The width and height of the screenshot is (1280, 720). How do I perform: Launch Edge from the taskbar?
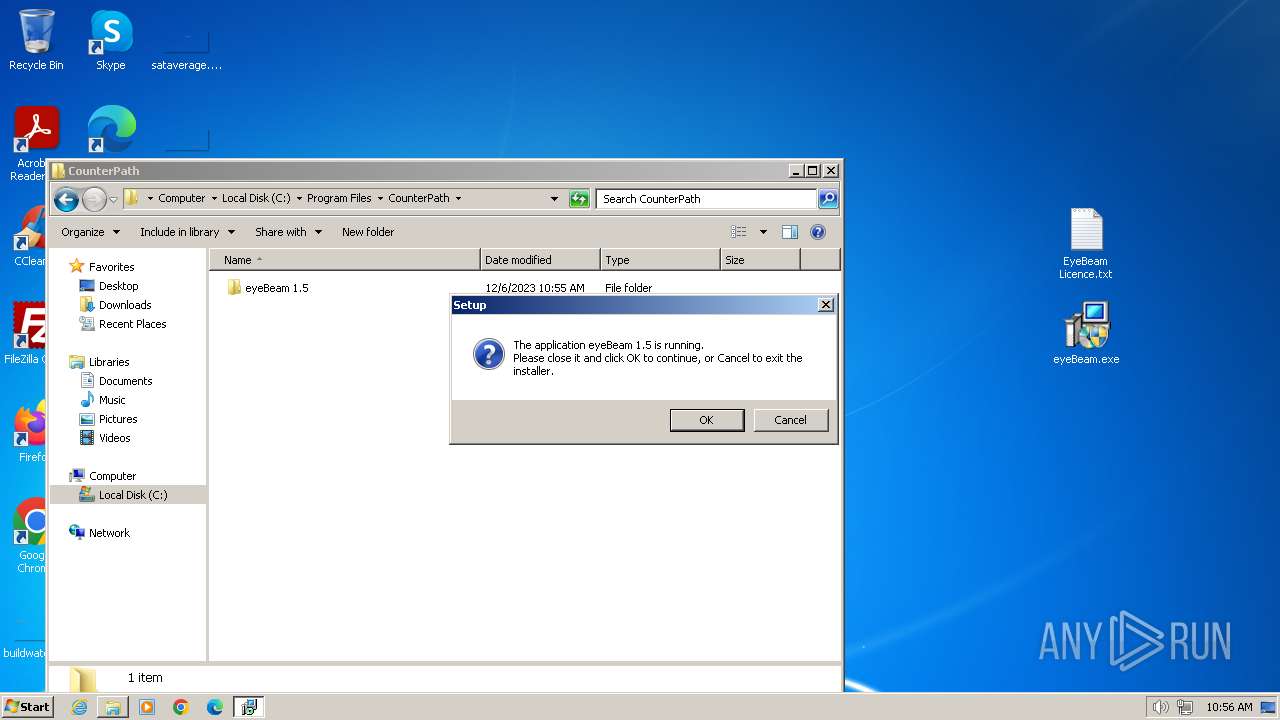(x=215, y=707)
